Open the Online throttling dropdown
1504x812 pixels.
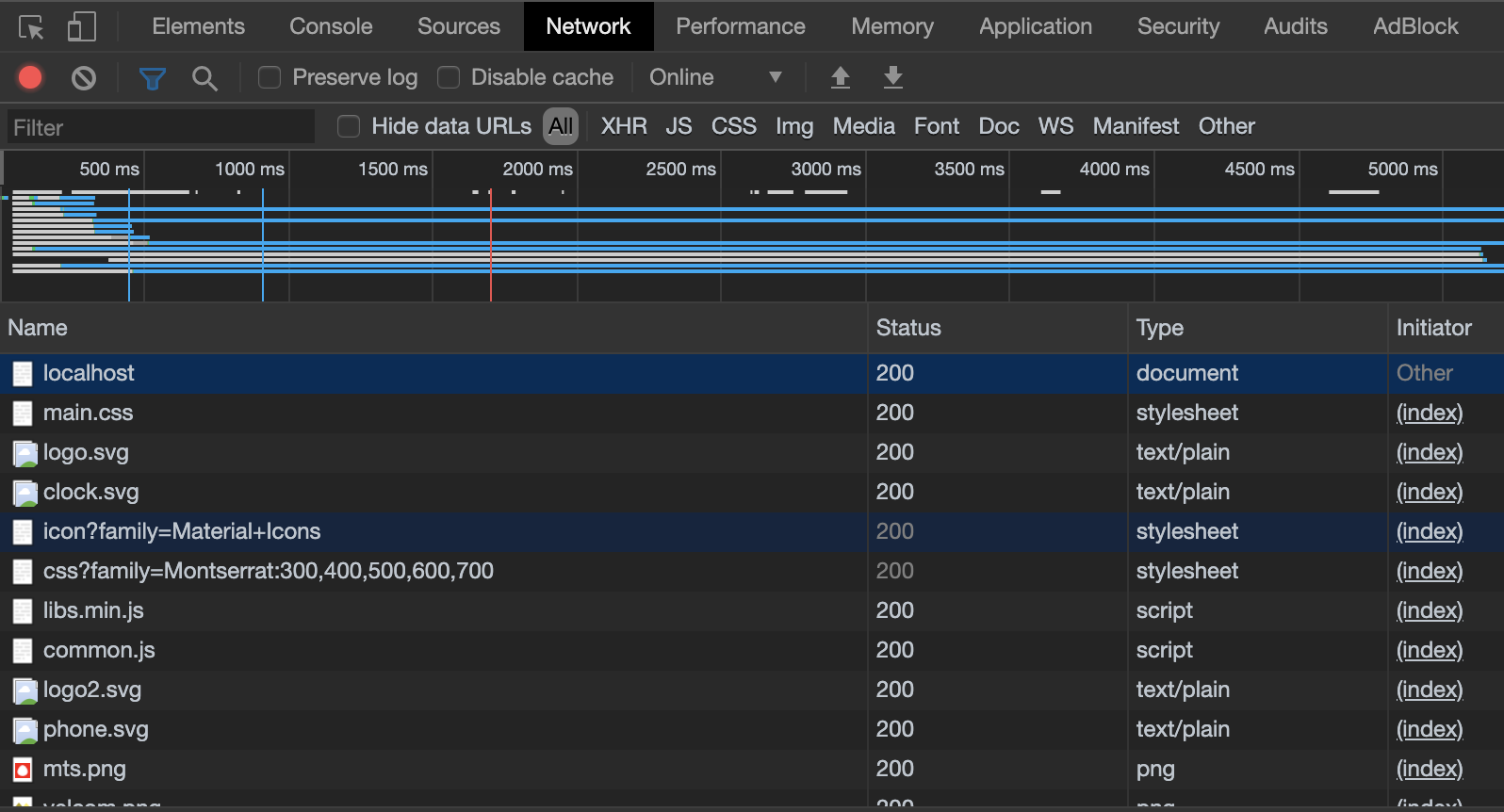pos(715,77)
